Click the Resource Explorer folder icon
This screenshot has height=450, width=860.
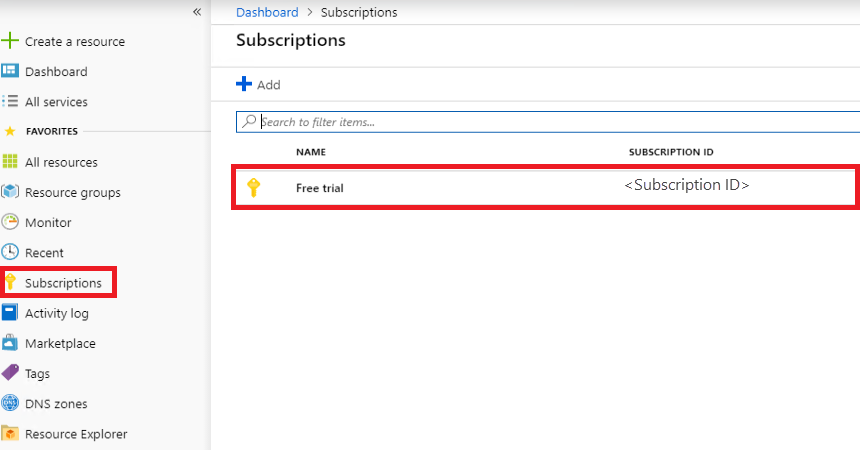[10, 433]
